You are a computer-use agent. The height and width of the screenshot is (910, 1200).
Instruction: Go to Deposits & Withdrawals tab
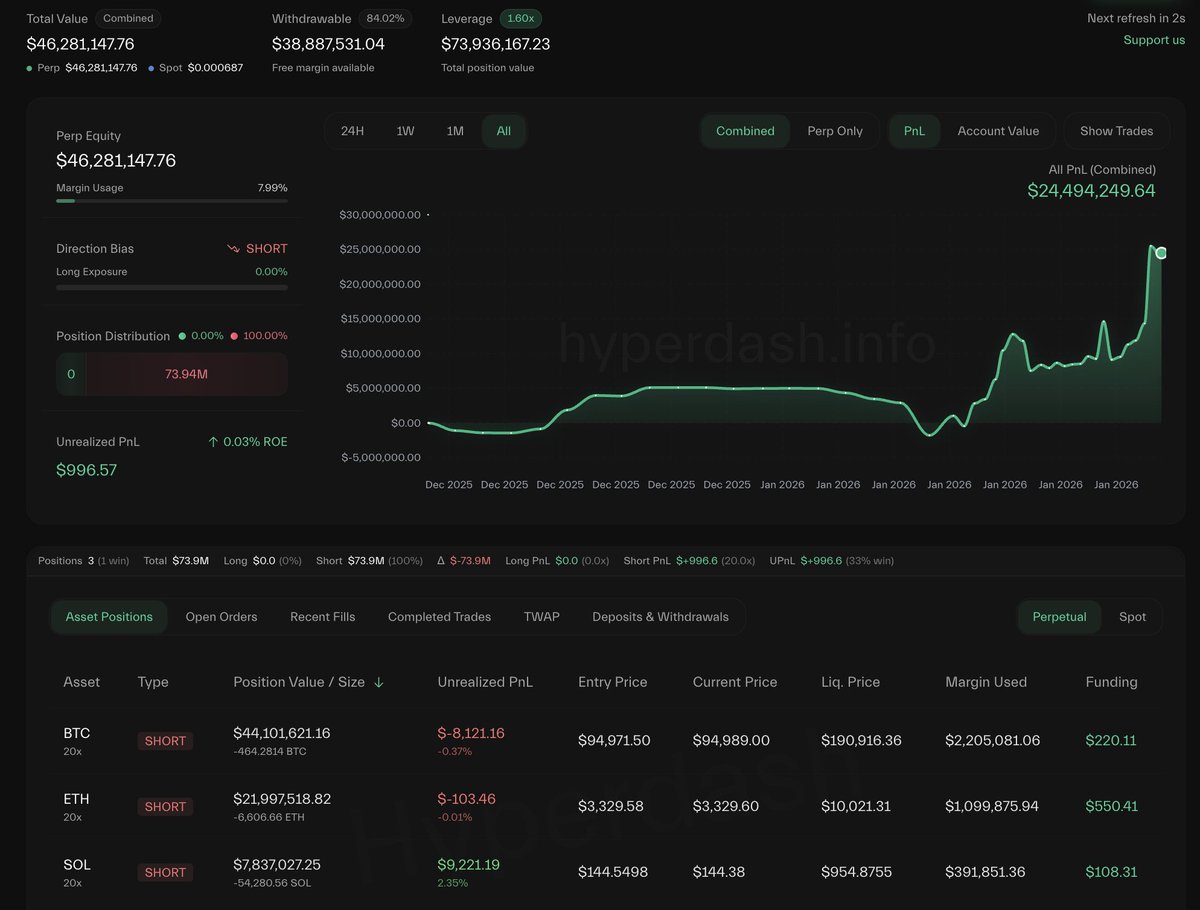click(660, 617)
